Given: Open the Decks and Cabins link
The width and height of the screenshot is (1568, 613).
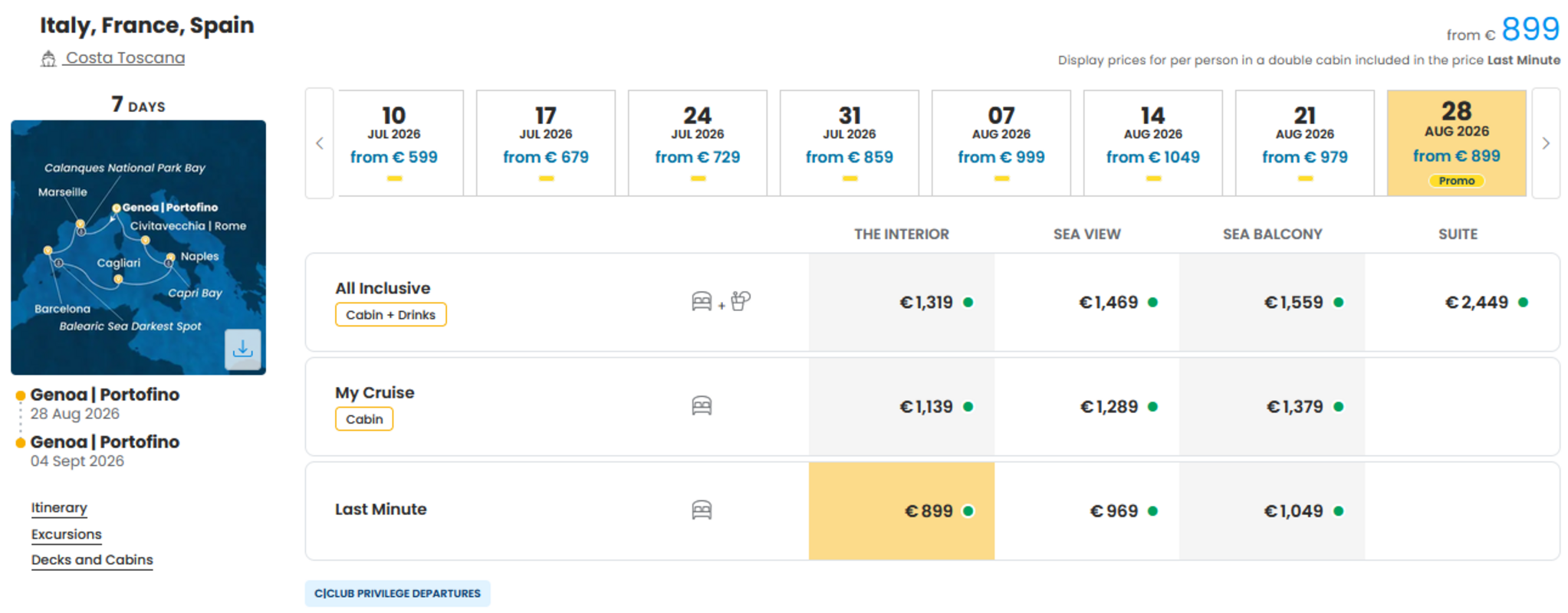Looking at the screenshot, I should (x=92, y=560).
